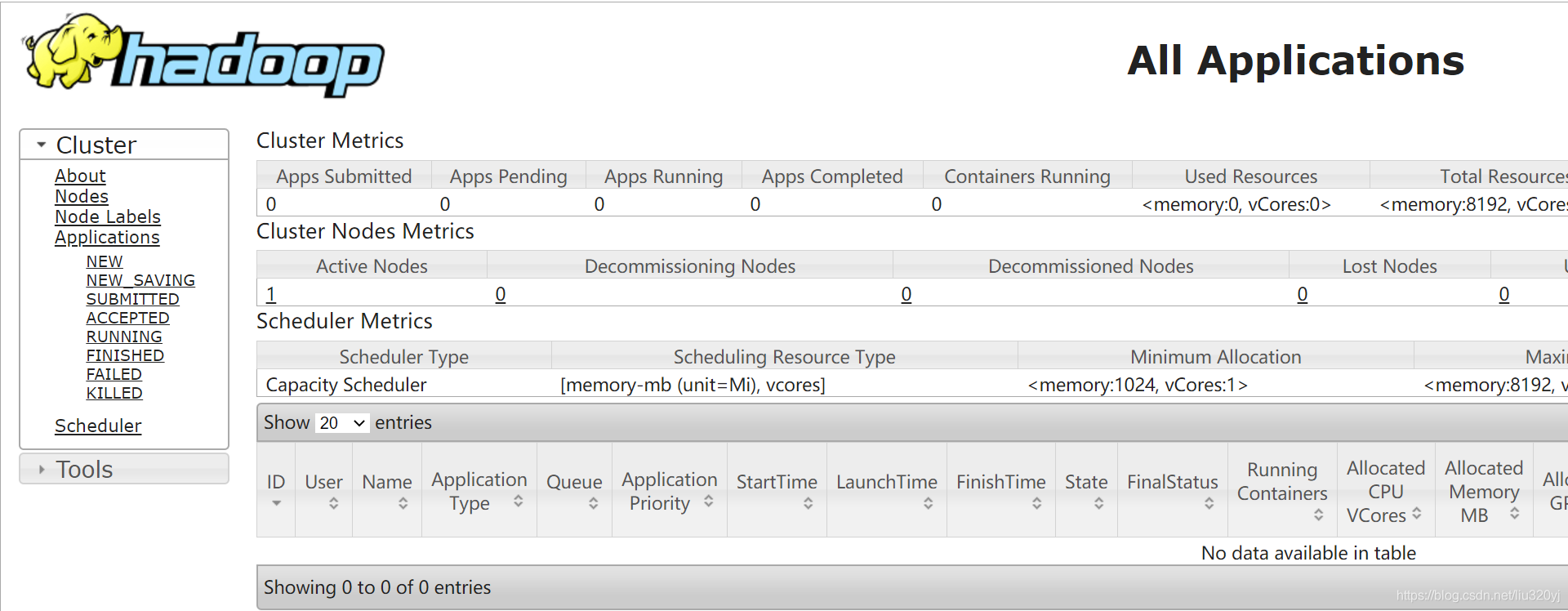Sort table by Name column

[387, 489]
